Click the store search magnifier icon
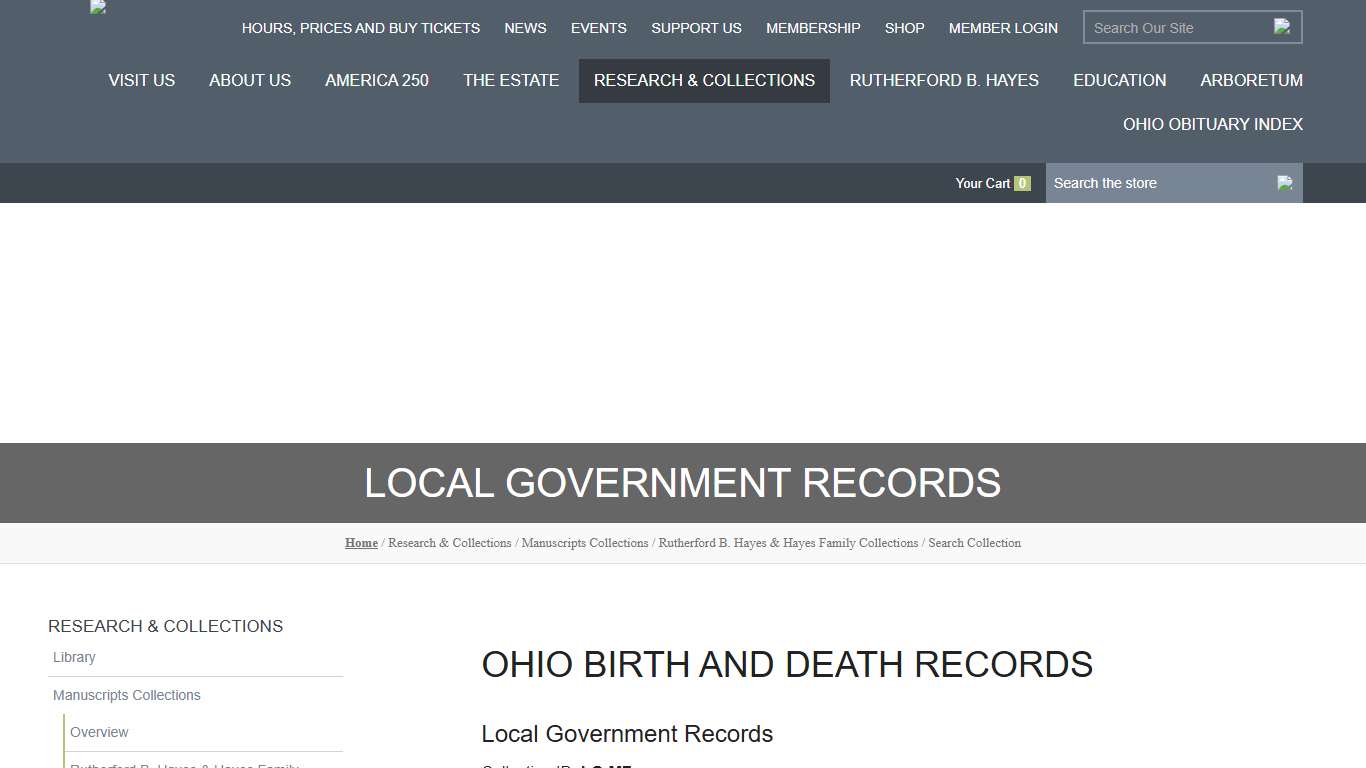The width and height of the screenshot is (1366, 768). pyautogui.click(x=1285, y=183)
